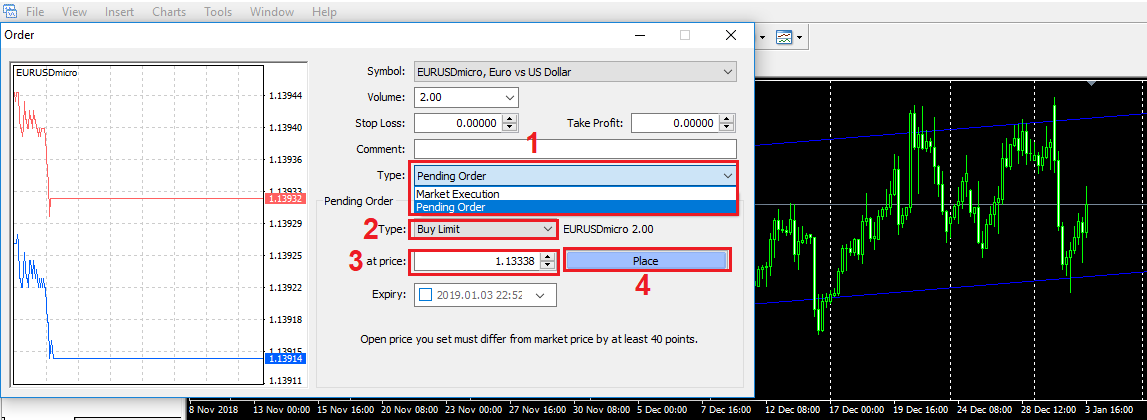
Task: Open the Tools menu
Action: (x=218, y=12)
